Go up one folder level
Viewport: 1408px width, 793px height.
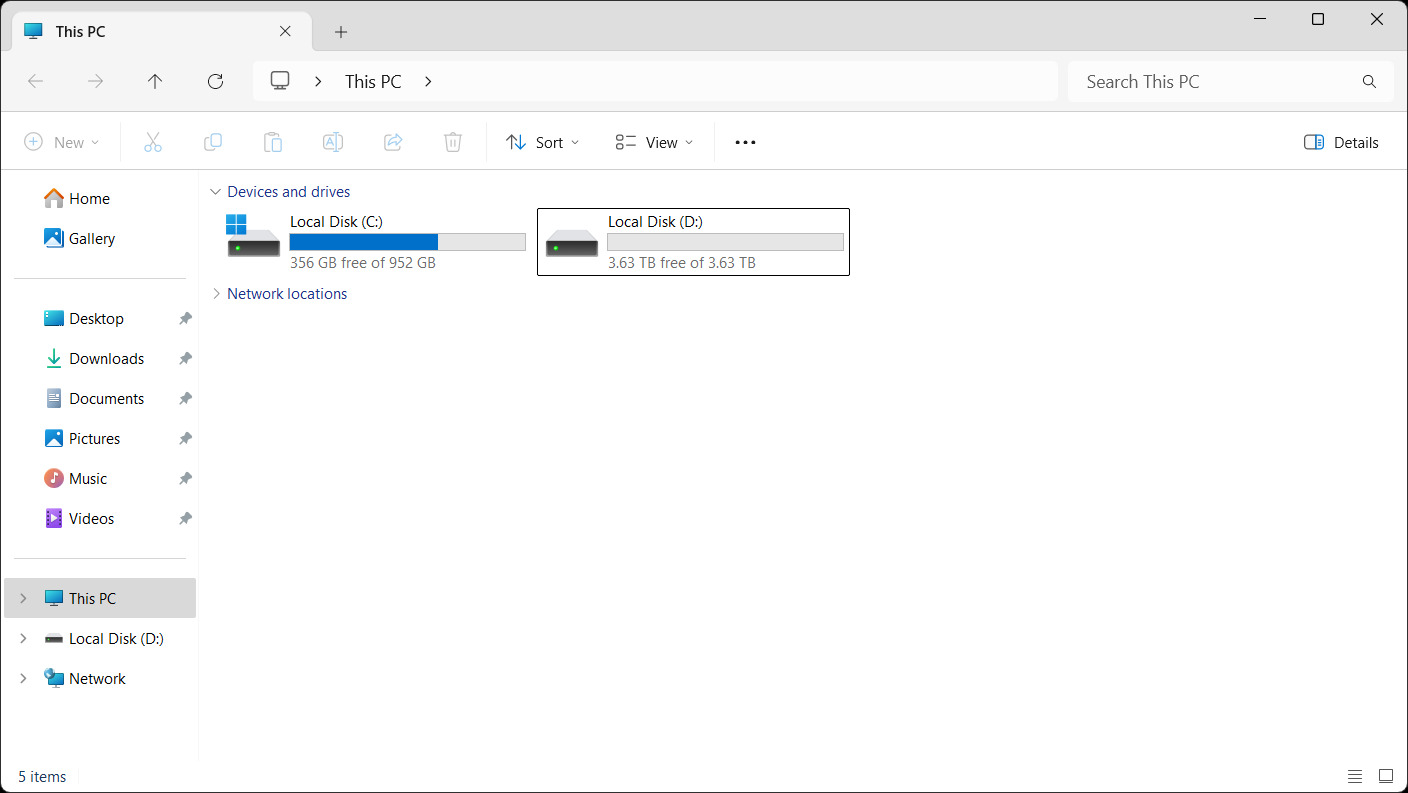[x=155, y=82]
